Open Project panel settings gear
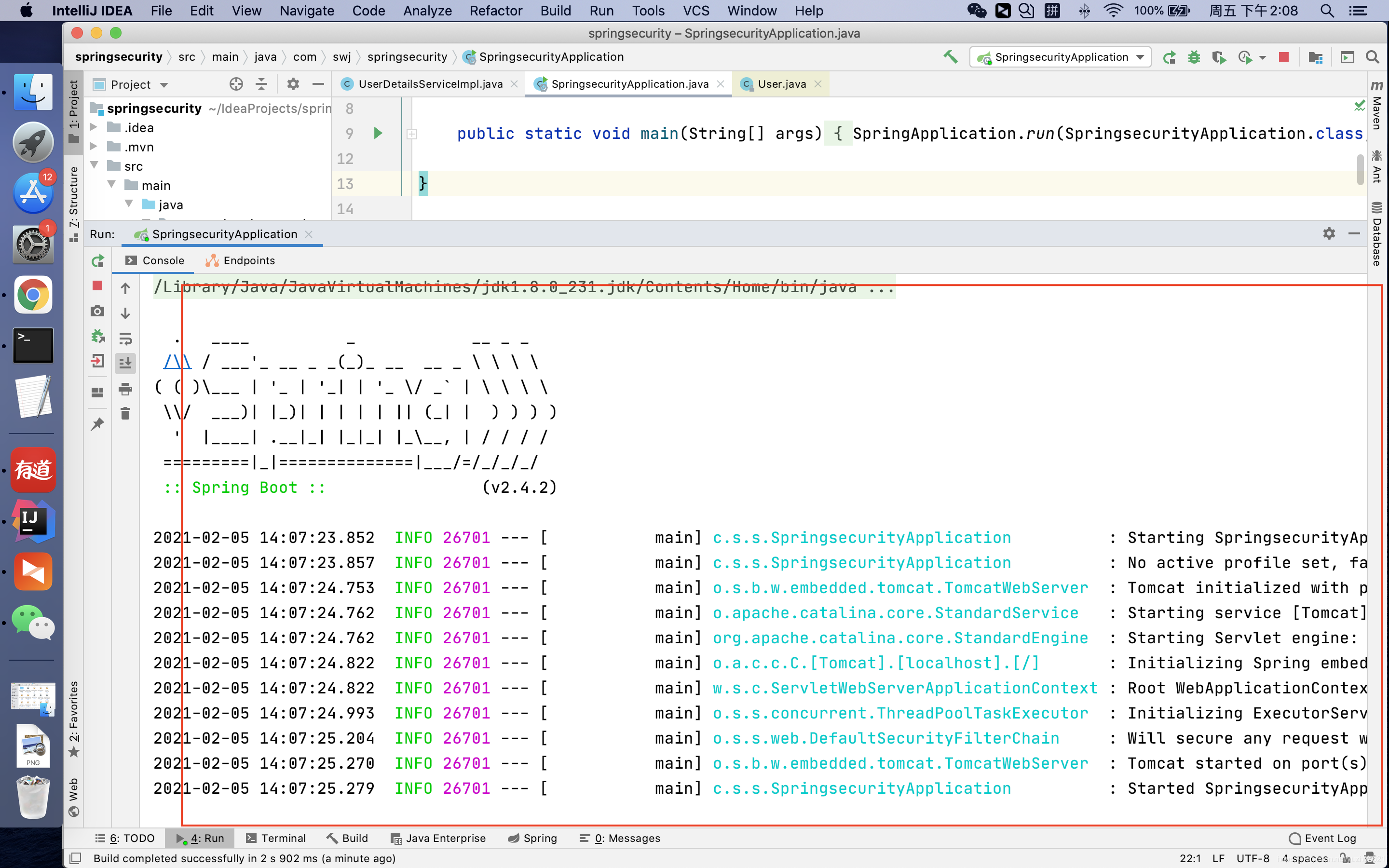1389x868 pixels. [293, 84]
